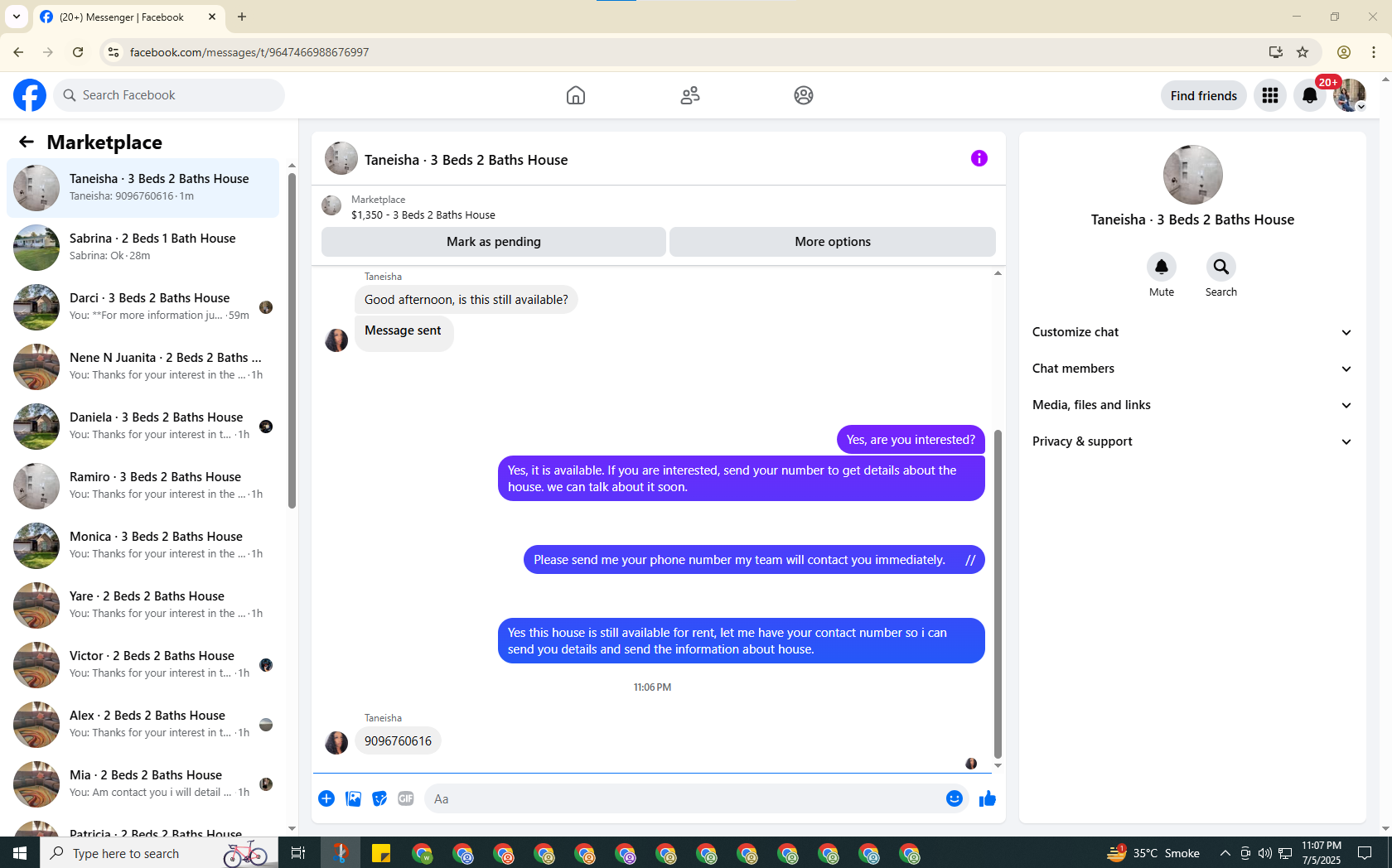The height and width of the screenshot is (868, 1392).
Task: Open Task View in the taskbar
Action: pos(298,853)
